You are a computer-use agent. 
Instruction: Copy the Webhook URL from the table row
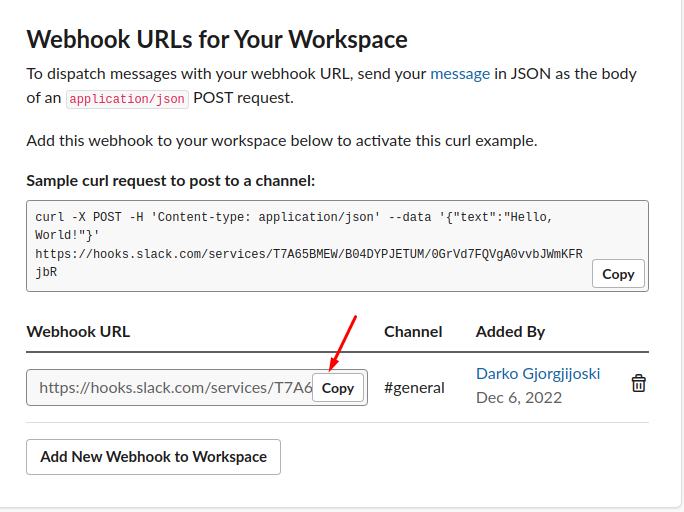(x=338, y=388)
